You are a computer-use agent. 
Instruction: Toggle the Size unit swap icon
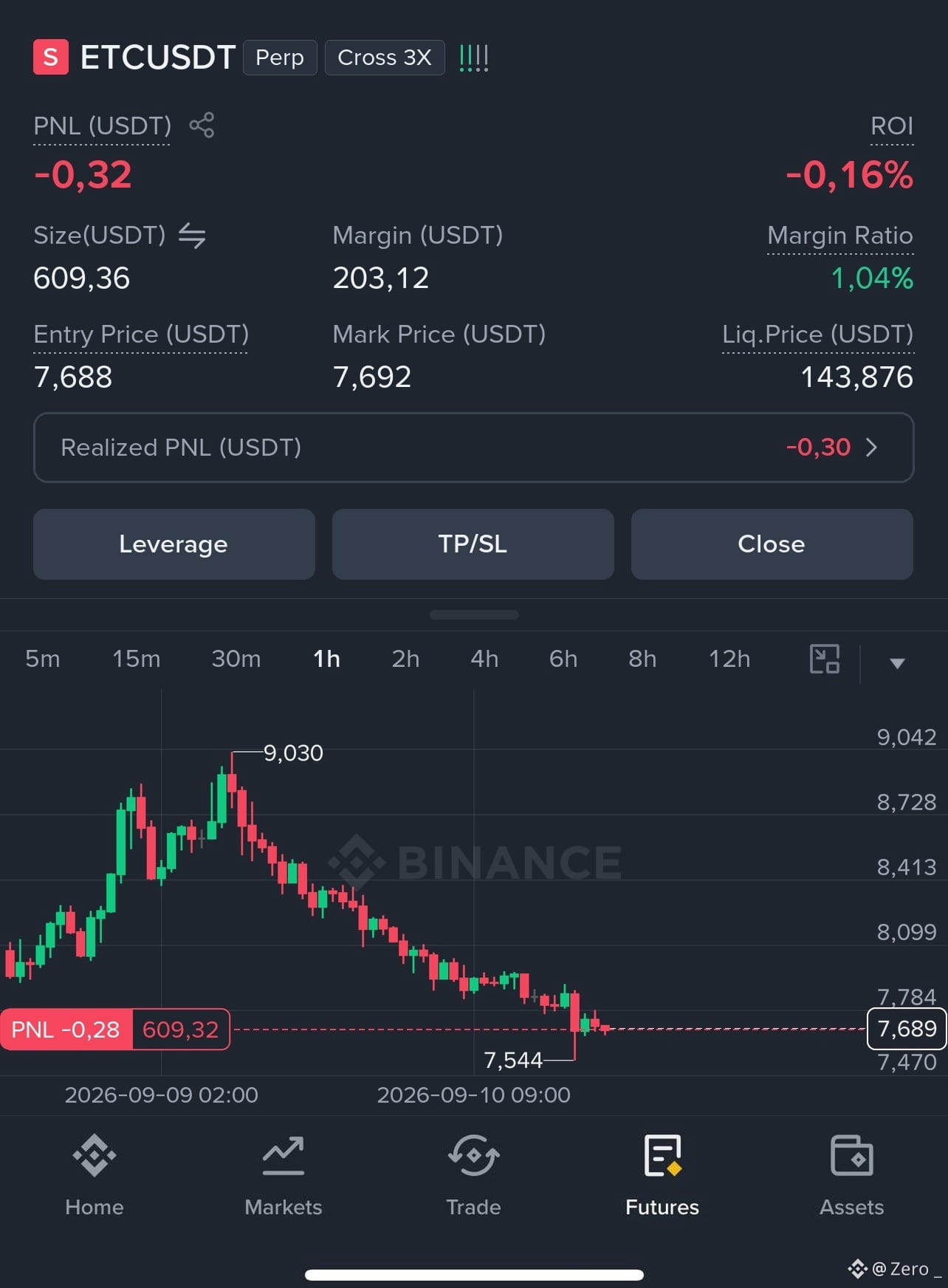point(192,236)
